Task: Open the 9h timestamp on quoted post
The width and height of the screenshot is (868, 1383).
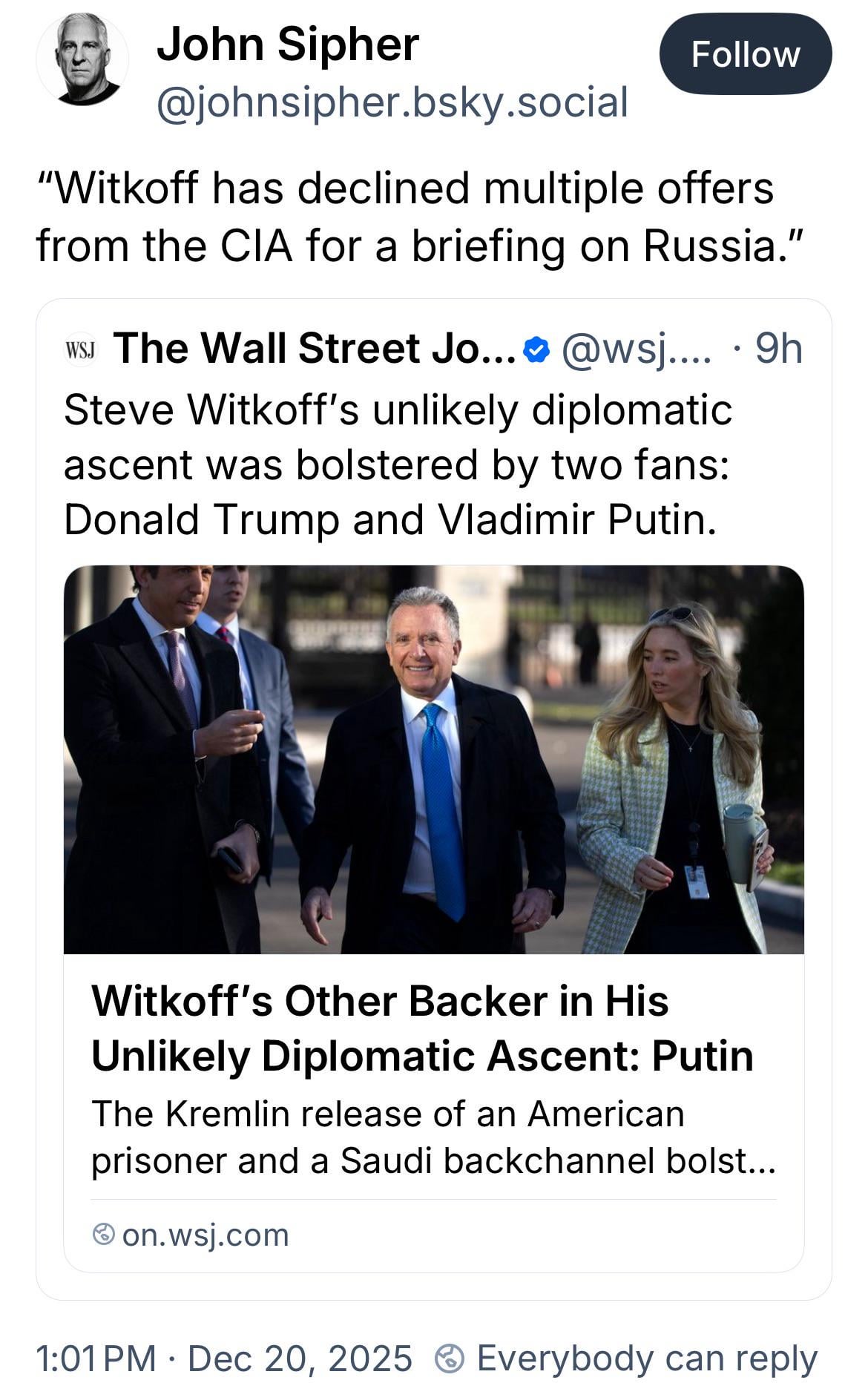Action: (778, 348)
